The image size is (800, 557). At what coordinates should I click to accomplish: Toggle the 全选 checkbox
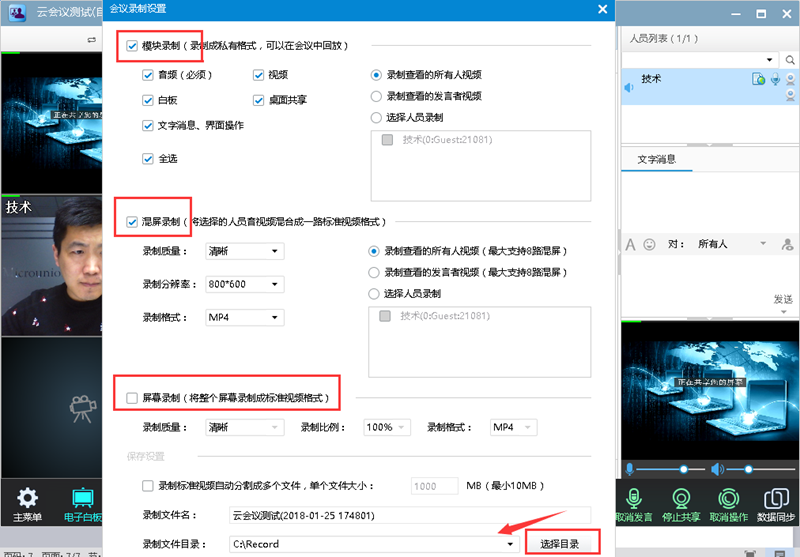[x=148, y=159]
